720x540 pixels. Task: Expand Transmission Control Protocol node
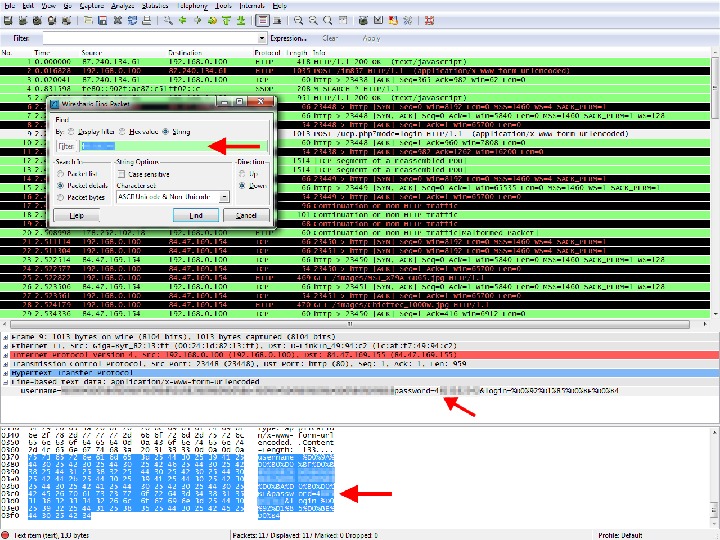click(6, 364)
